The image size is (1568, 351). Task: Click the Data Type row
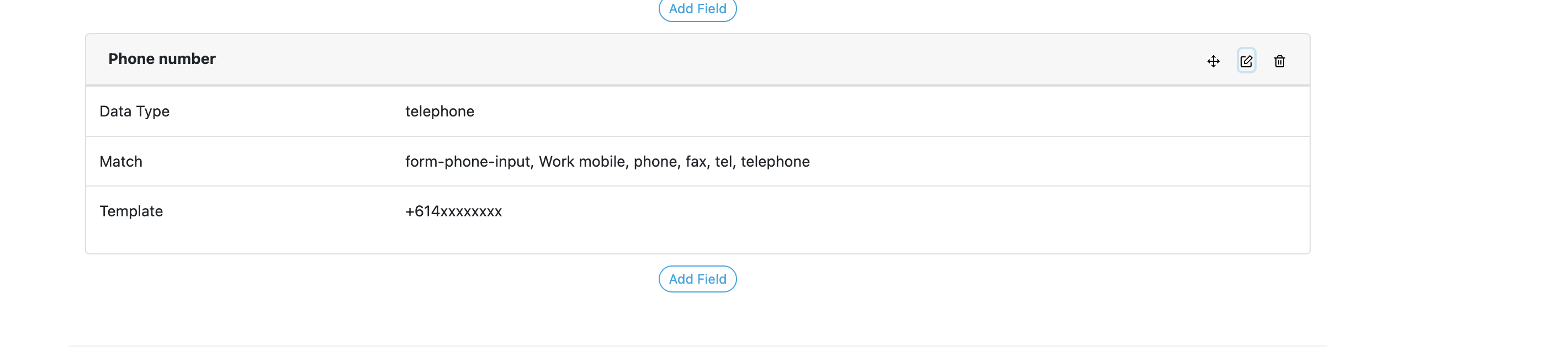[x=135, y=111]
